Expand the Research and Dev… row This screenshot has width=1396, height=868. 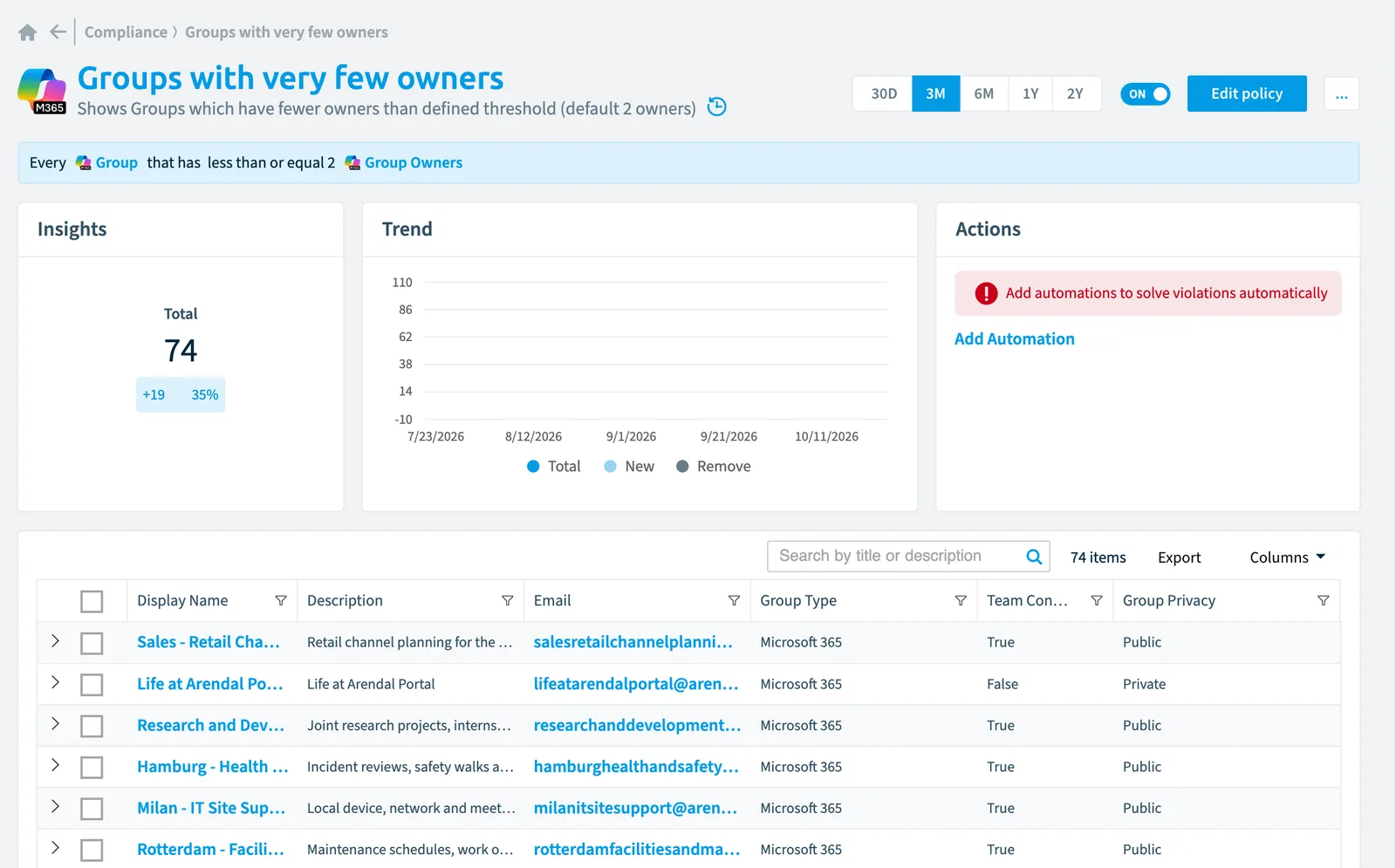click(x=55, y=724)
